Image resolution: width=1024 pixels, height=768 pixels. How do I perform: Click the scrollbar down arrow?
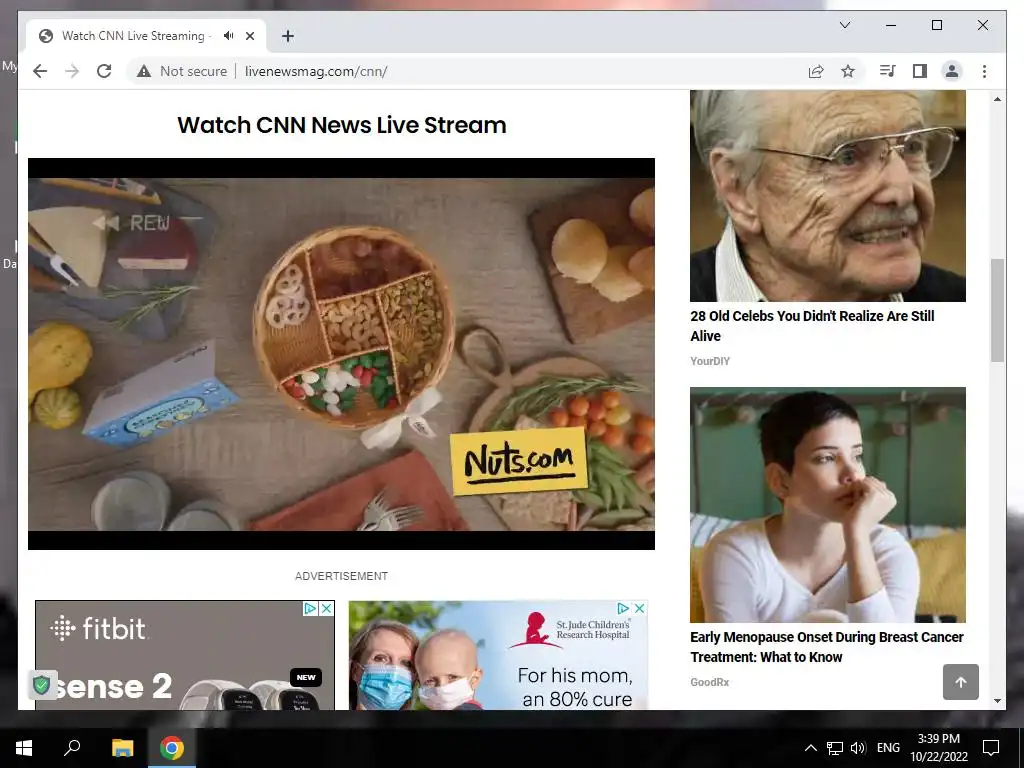coord(997,701)
